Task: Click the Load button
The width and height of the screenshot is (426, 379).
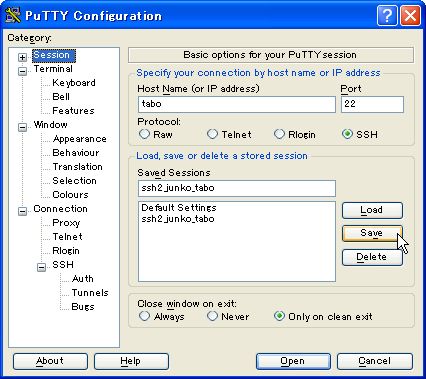Action: point(372,210)
